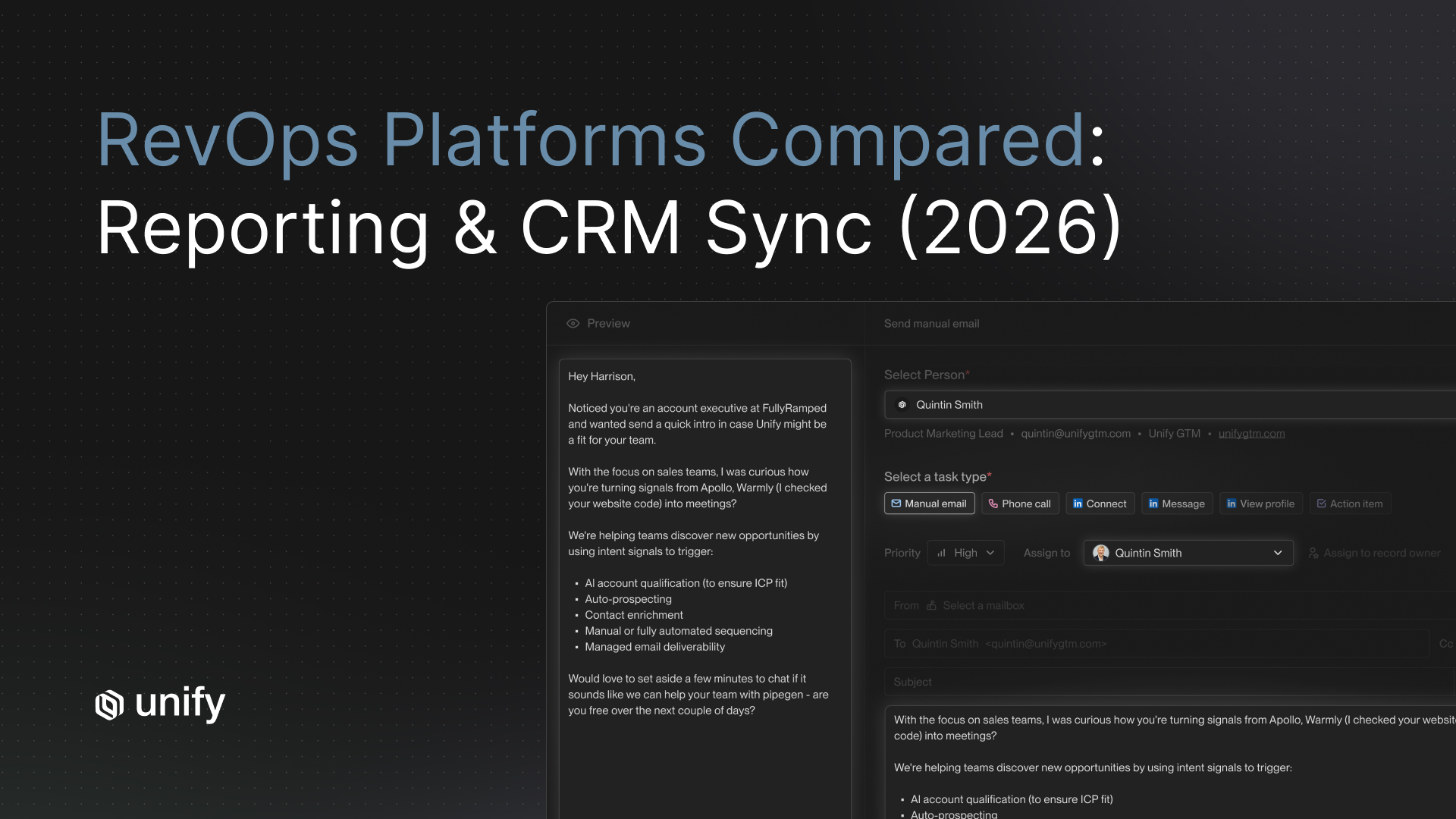Click the LinkedIn icon on Message

[1153, 504]
